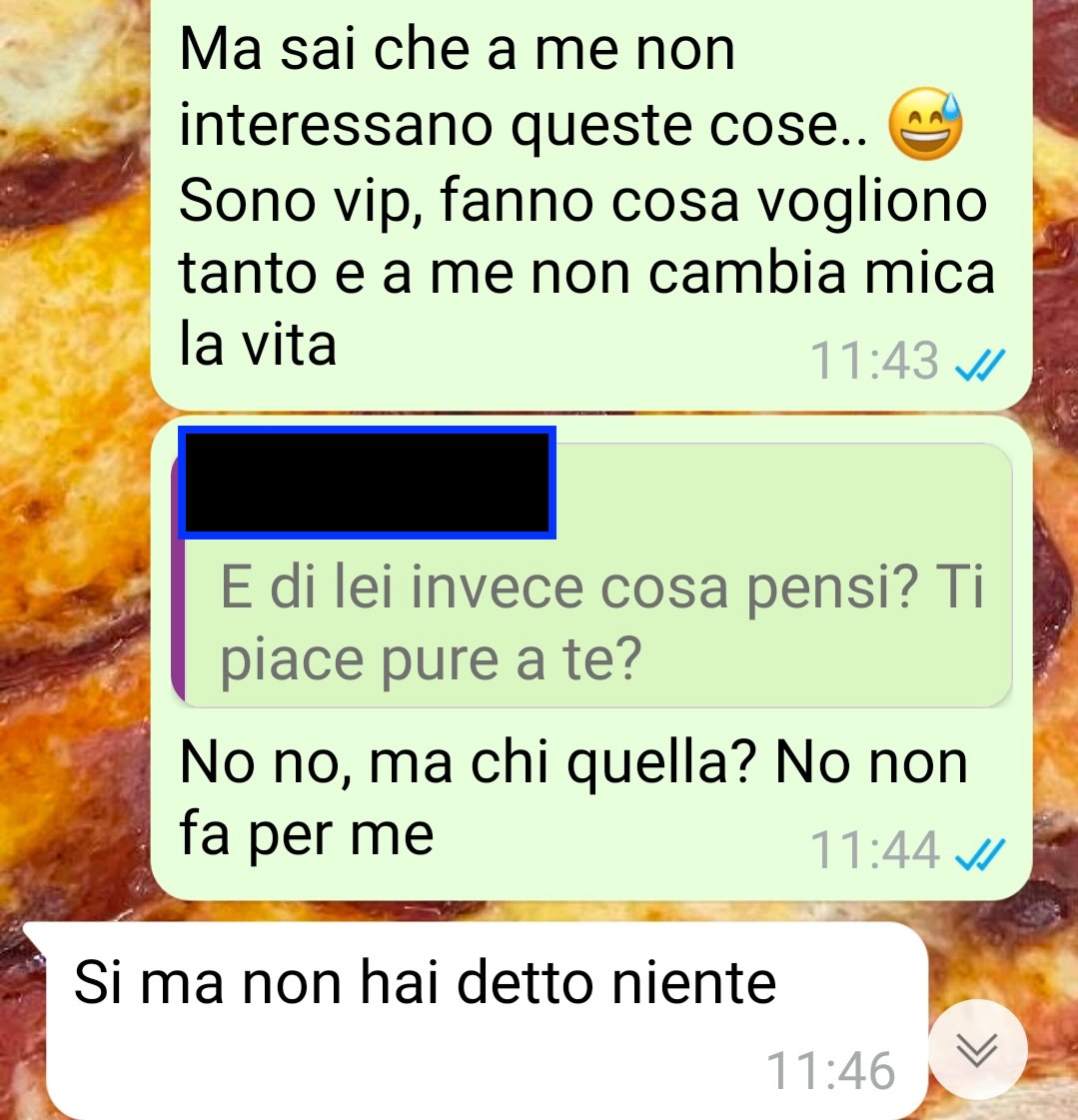This screenshot has height=1120, width=1078.
Task: Click the text 'piace pure a te?' in quote
Action: pyautogui.click(x=431, y=660)
